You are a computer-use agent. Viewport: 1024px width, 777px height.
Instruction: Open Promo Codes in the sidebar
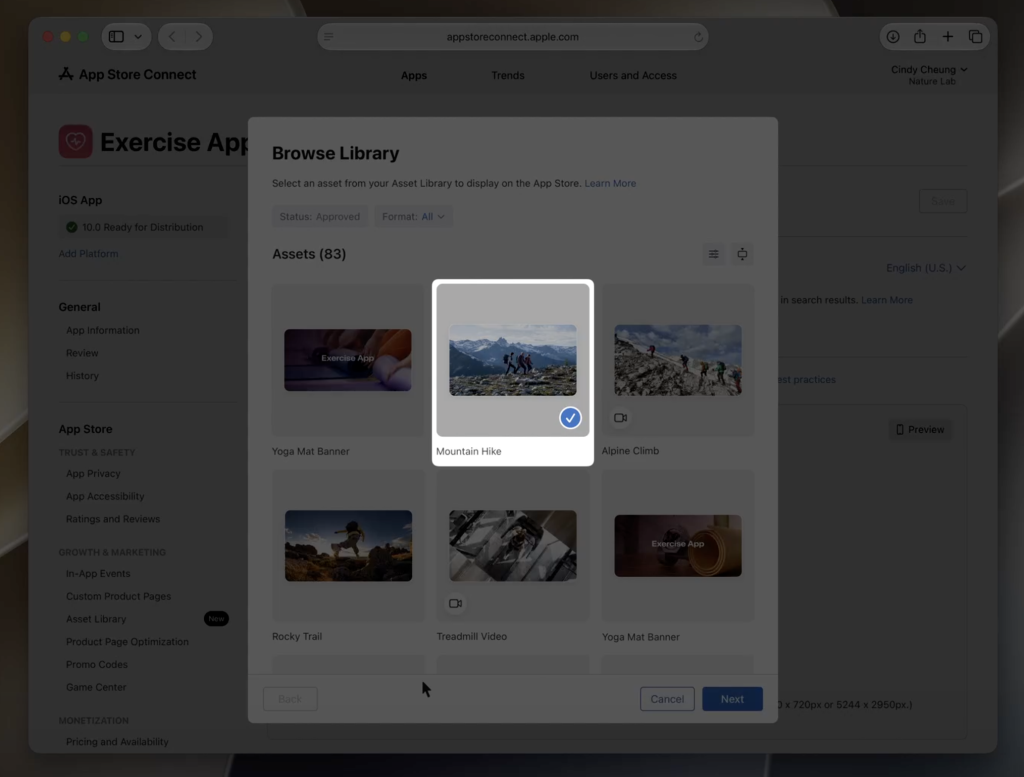[x=97, y=665]
